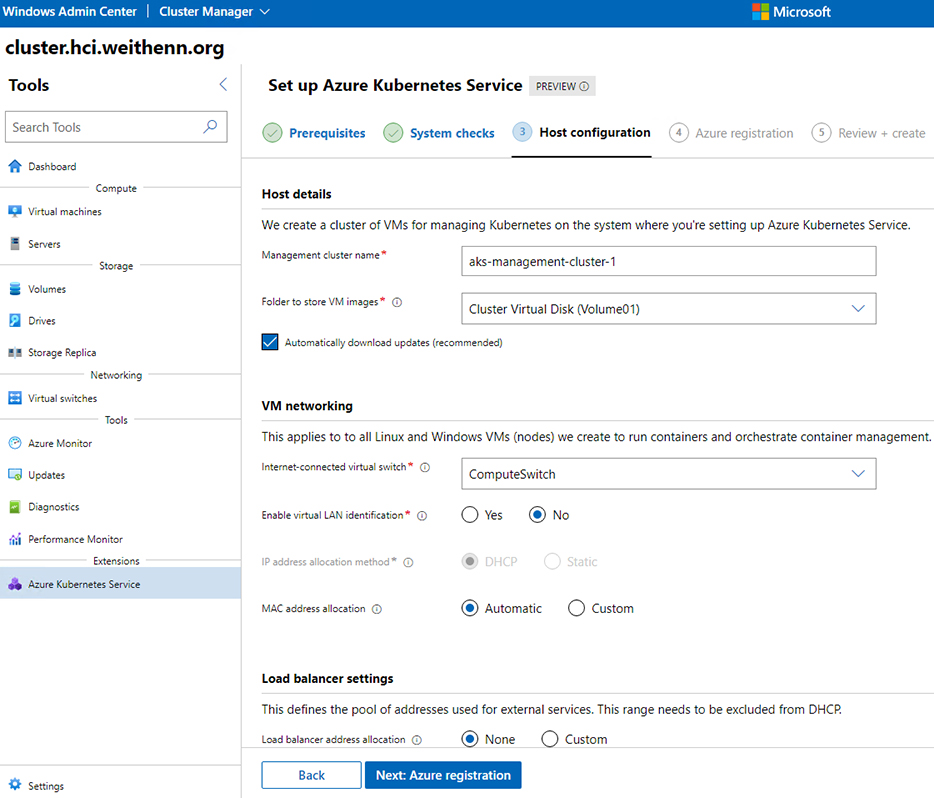Viewport: 934px width, 798px height.
Task: Click the PREVIEW badge label
Action: pyautogui.click(x=562, y=86)
